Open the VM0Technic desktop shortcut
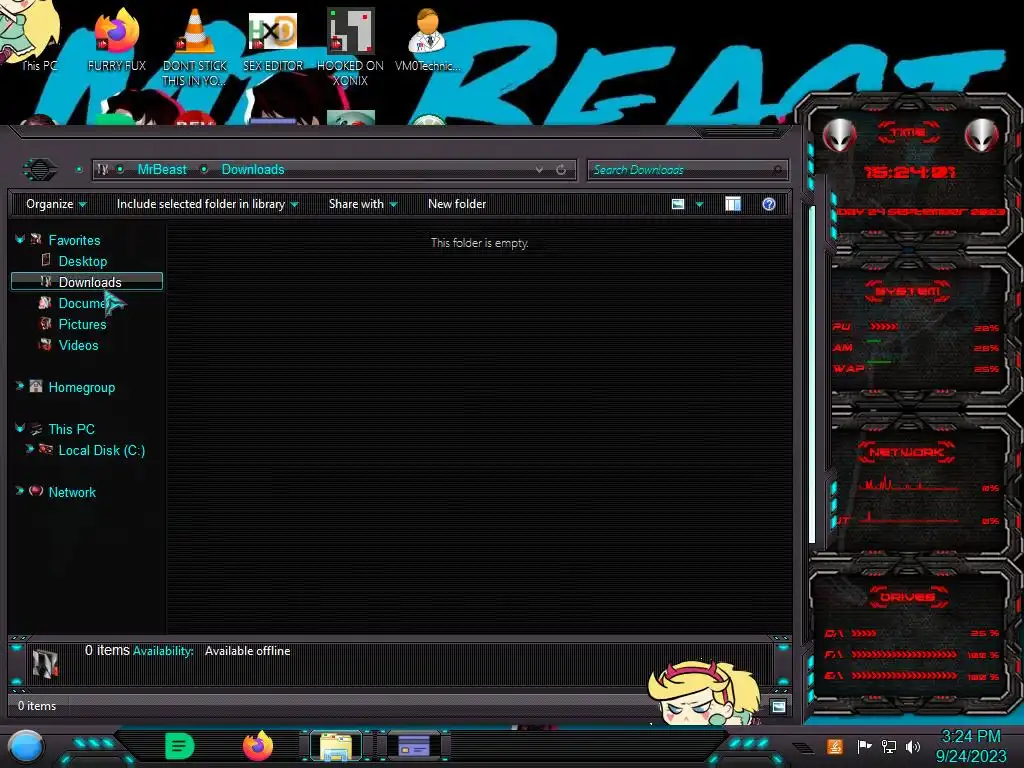The image size is (1024, 768). pyautogui.click(x=428, y=39)
